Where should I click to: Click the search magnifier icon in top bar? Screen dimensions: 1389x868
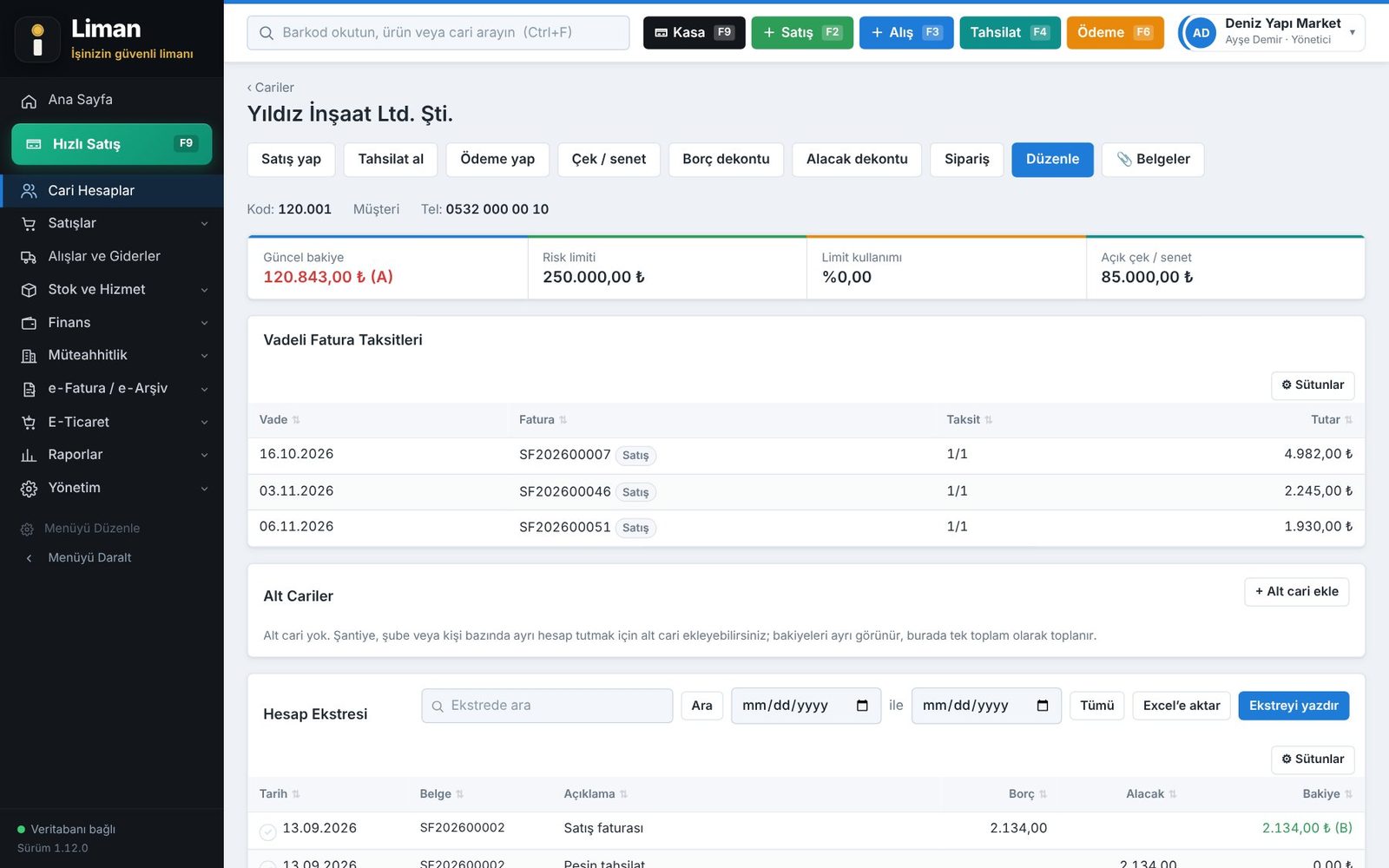267,33
